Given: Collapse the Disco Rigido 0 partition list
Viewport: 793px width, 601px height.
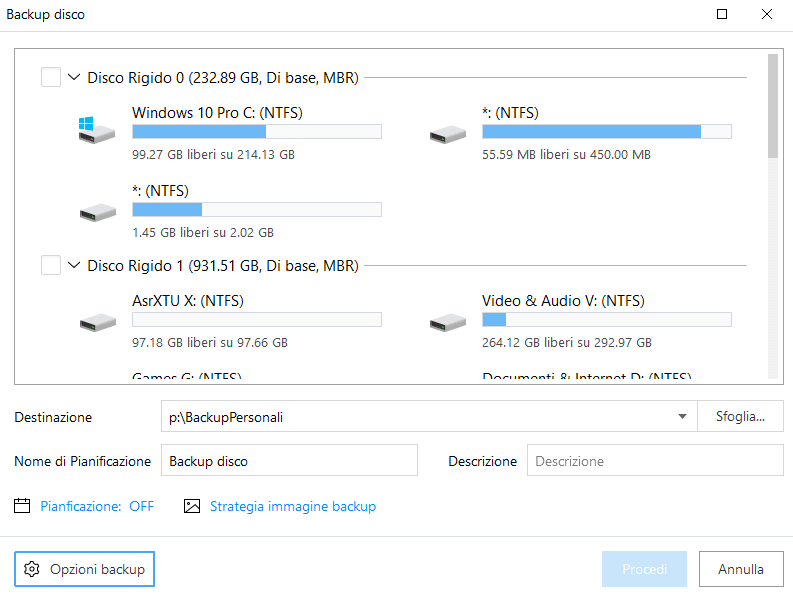Looking at the screenshot, I should coord(74,77).
